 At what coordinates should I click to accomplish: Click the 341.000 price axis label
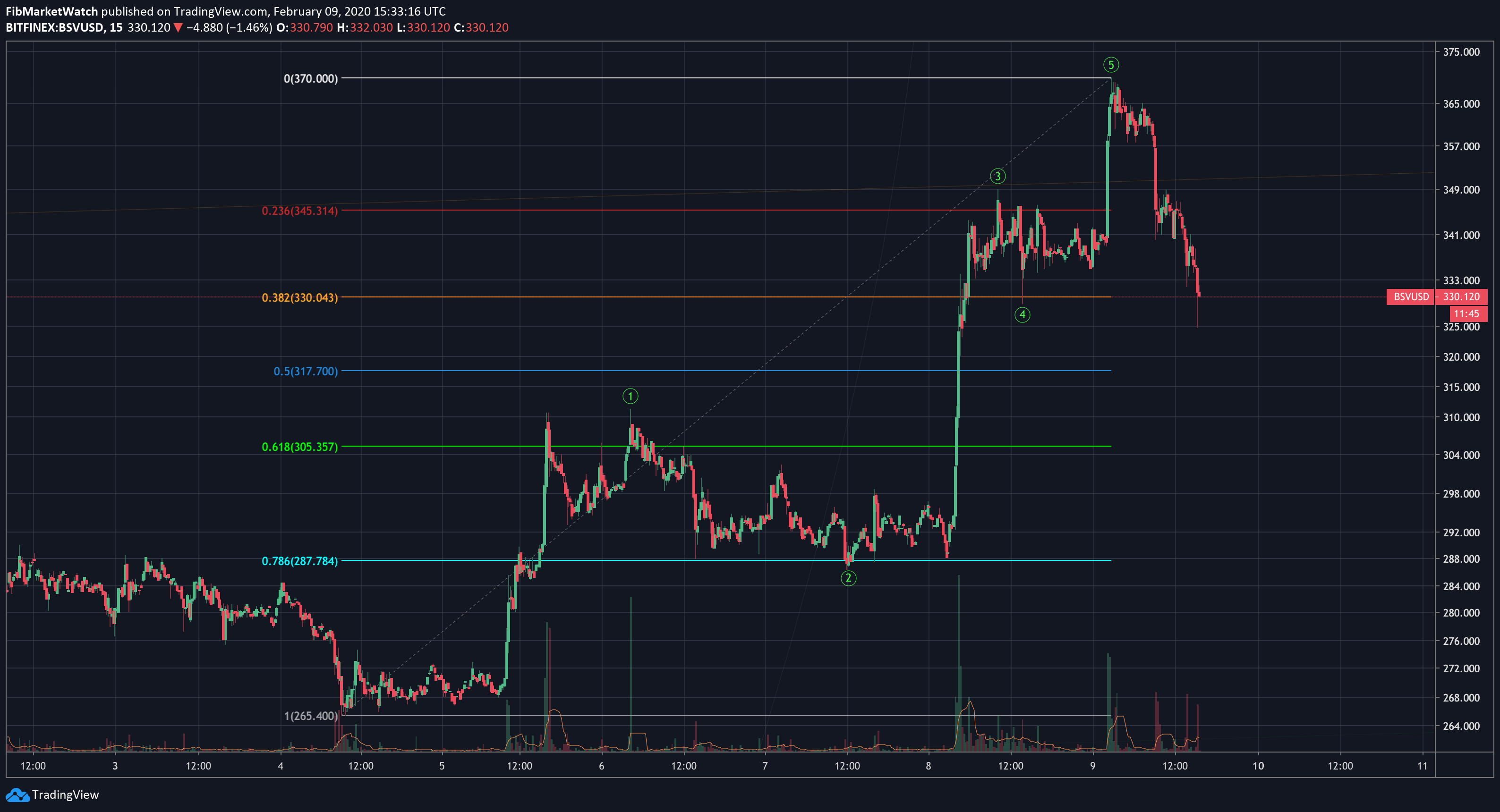(x=1461, y=235)
